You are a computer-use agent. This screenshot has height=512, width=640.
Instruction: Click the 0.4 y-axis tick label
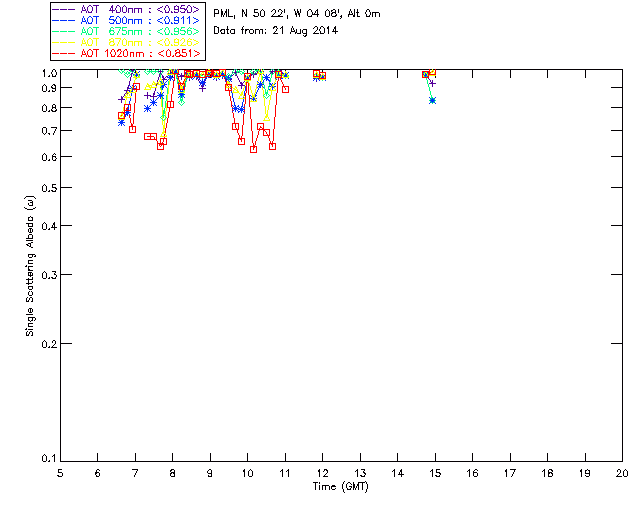pos(49,226)
